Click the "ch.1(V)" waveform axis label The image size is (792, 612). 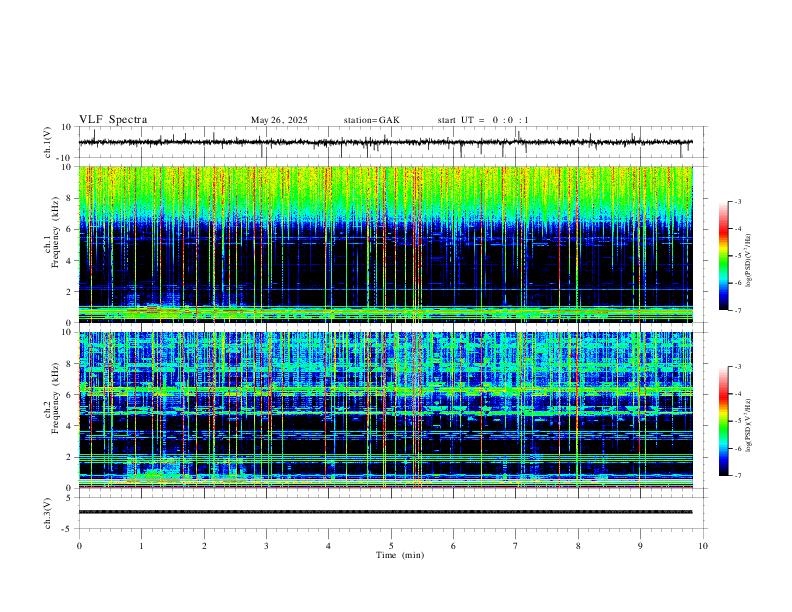[x=48, y=142]
